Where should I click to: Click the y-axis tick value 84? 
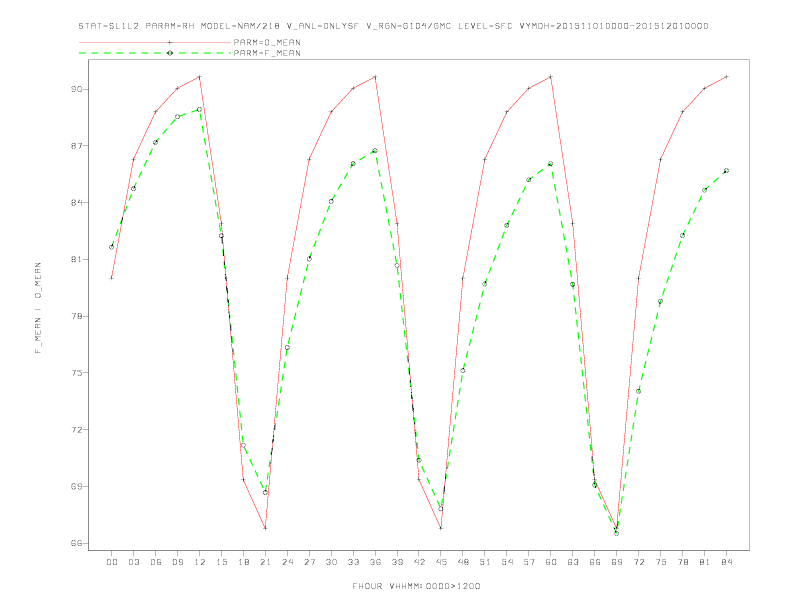pyautogui.click(x=76, y=203)
